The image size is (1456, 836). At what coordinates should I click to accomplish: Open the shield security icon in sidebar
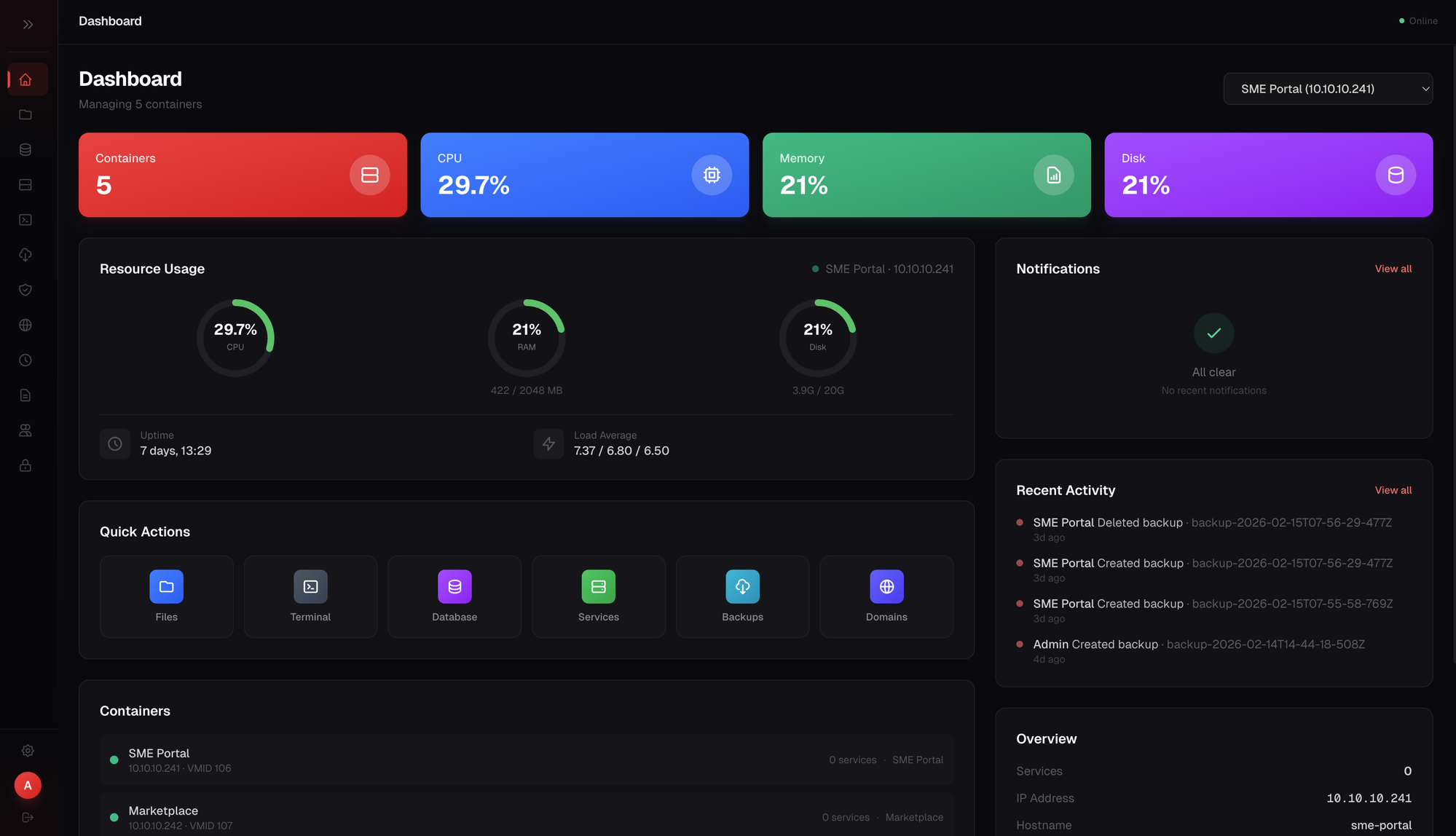(x=25, y=290)
